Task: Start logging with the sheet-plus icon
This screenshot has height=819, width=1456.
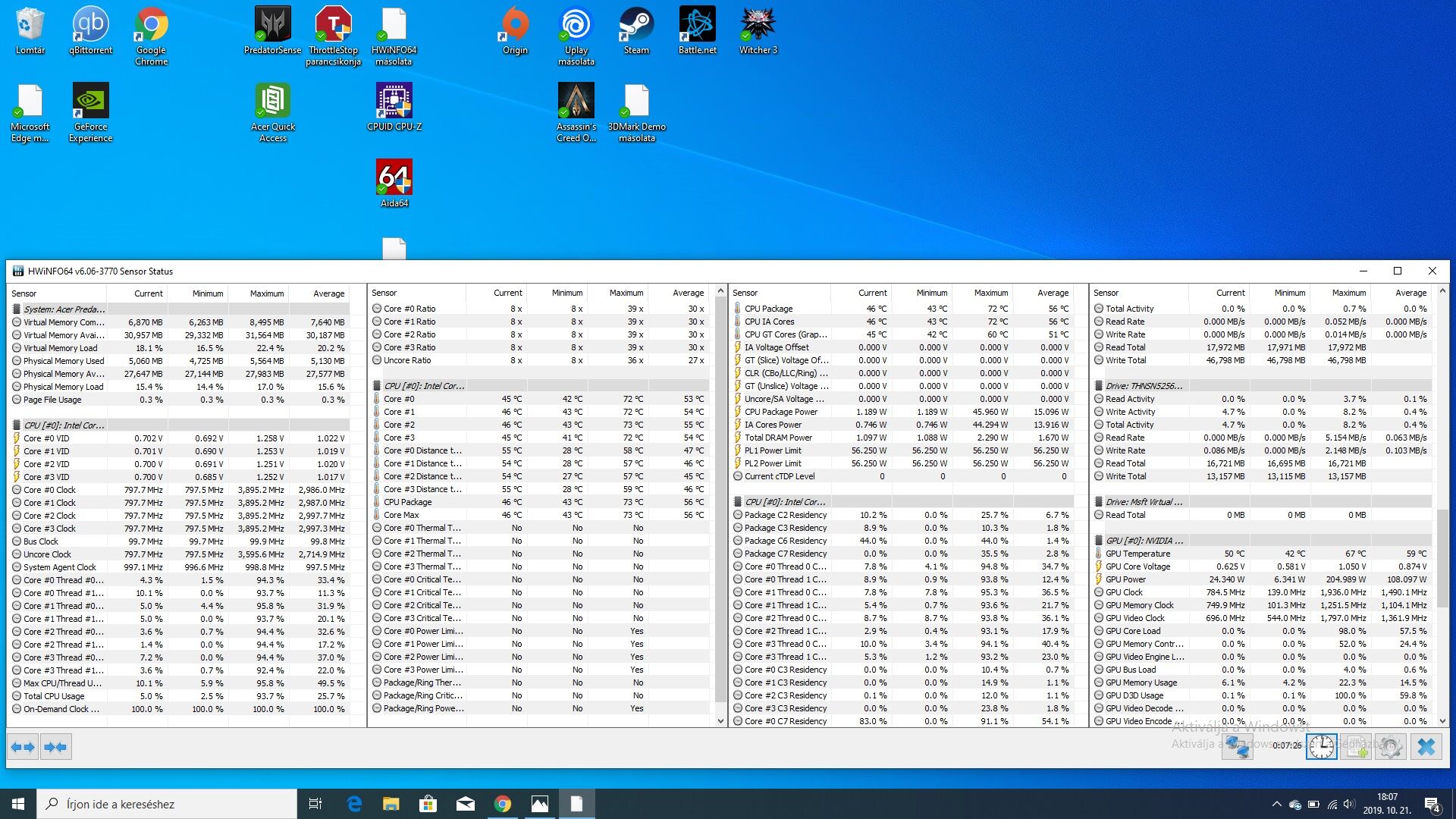Action: point(1357,747)
